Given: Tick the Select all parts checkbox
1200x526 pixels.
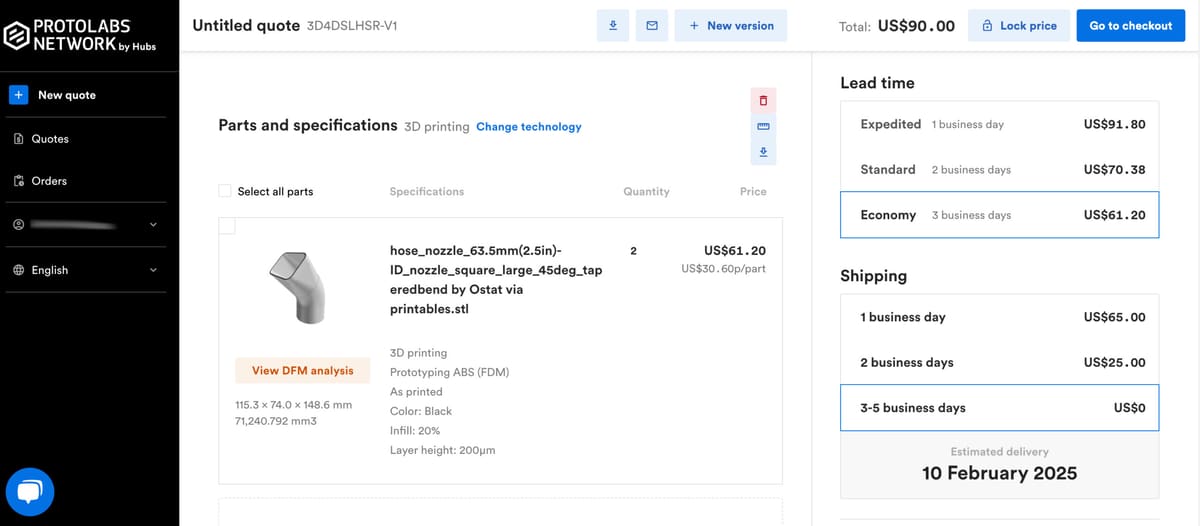Looking at the screenshot, I should pos(225,191).
